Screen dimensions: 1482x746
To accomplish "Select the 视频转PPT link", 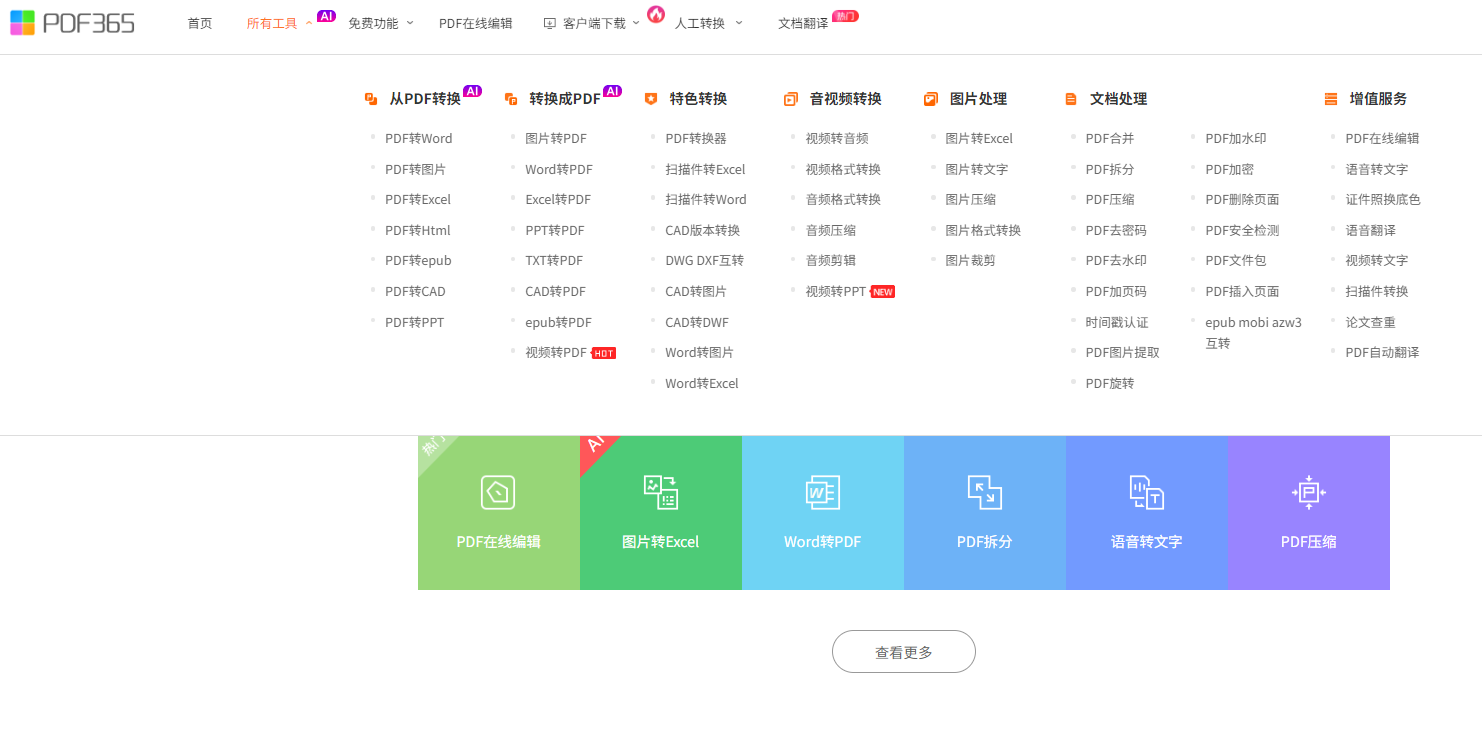I will [x=836, y=292].
